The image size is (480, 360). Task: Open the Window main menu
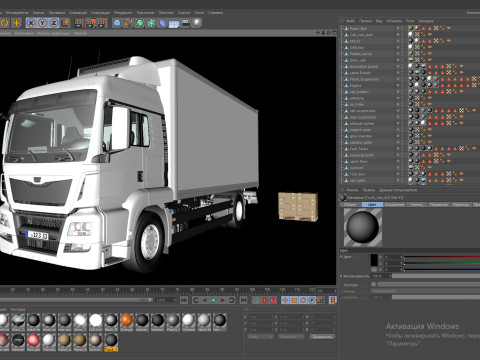coord(199,13)
